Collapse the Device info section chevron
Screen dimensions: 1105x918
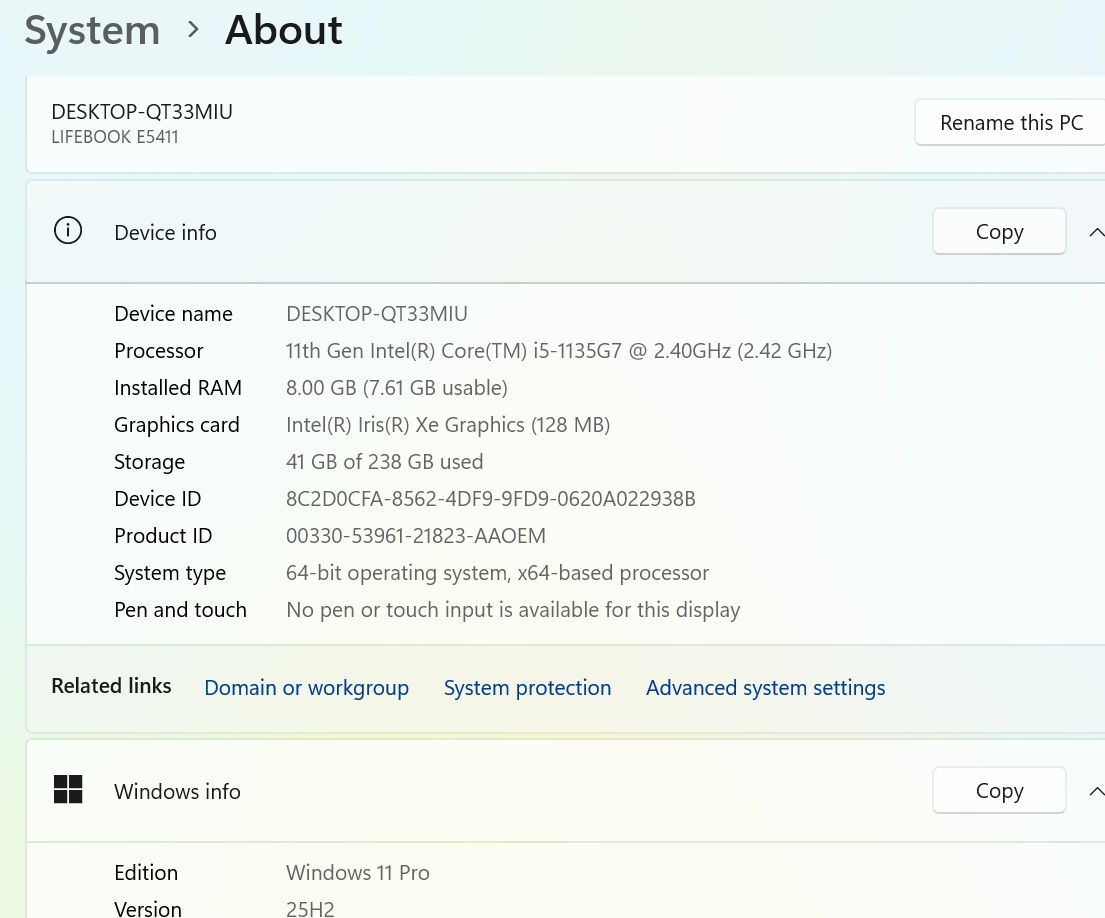tap(1096, 232)
